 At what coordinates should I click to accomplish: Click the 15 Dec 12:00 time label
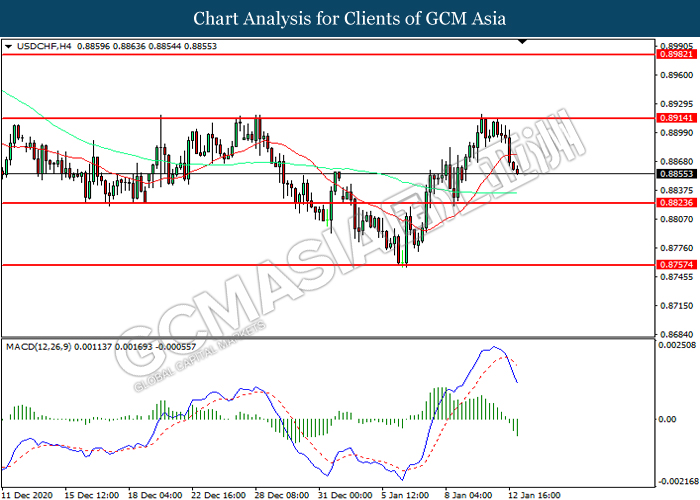point(92,495)
